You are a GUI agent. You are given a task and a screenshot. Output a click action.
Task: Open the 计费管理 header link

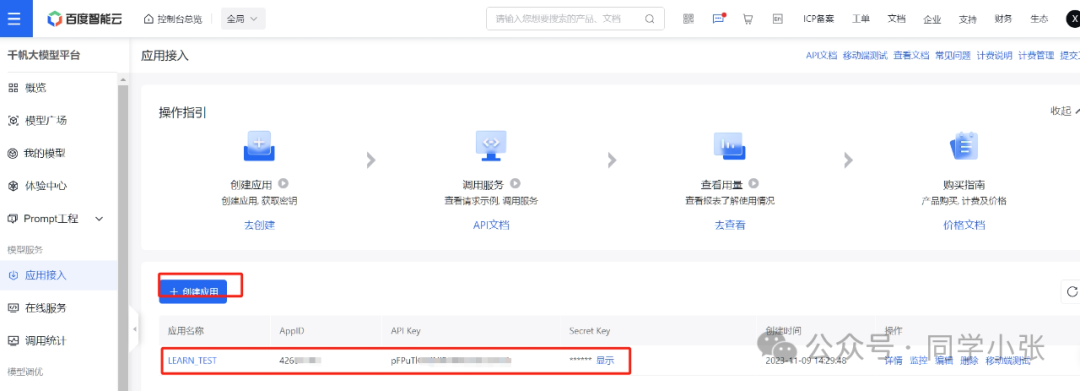(x=1036, y=56)
